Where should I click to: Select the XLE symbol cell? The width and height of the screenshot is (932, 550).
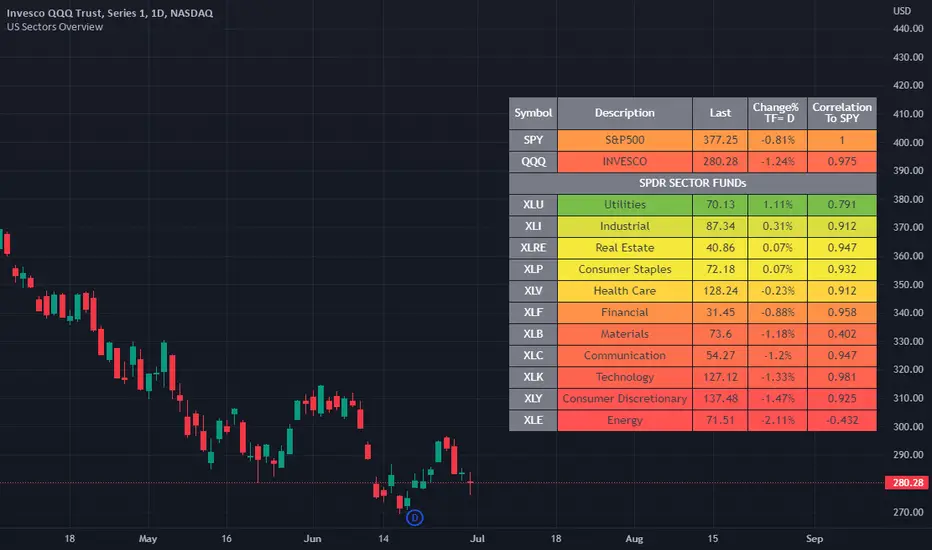pyautogui.click(x=533, y=420)
